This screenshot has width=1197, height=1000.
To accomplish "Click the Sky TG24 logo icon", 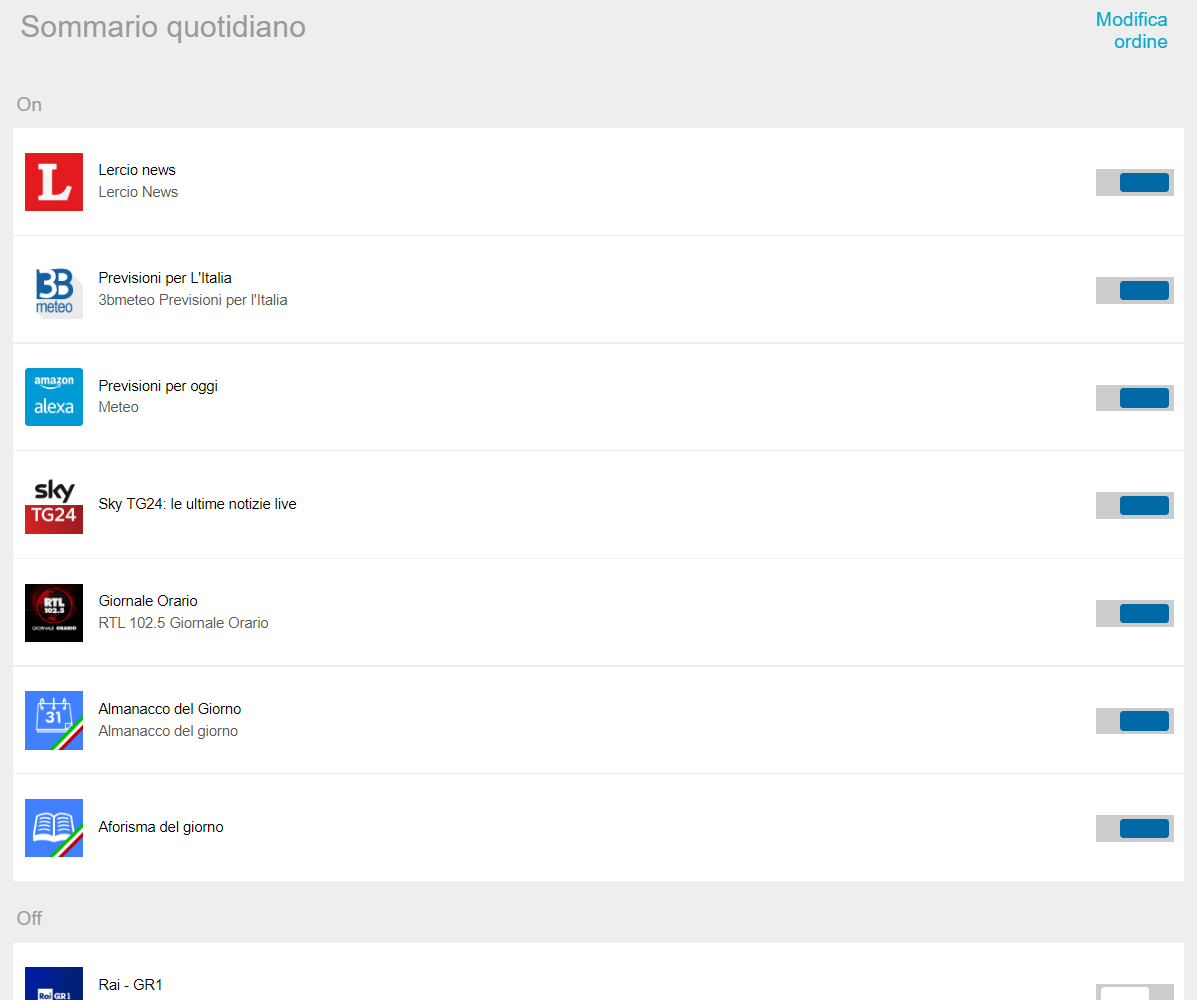I will [x=54, y=505].
